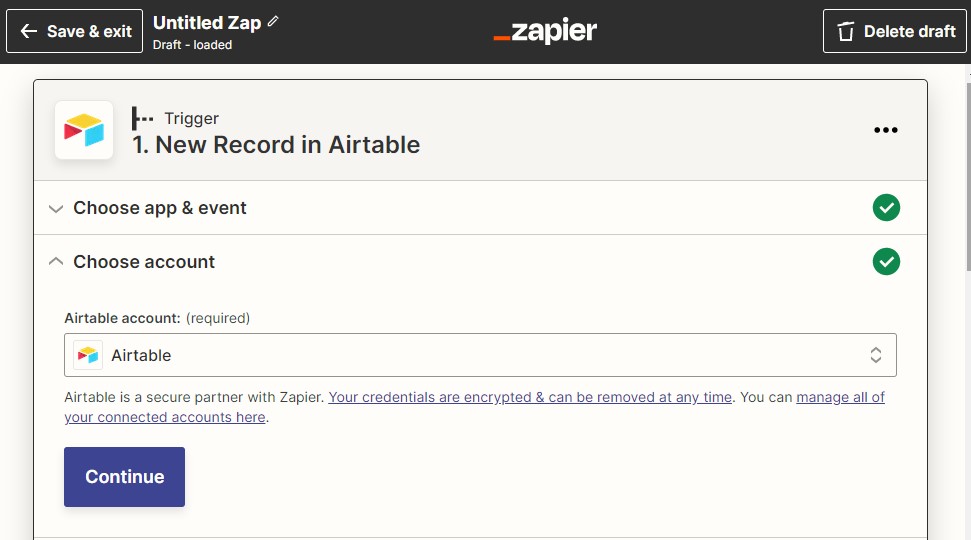This screenshot has height=540, width=971.
Task: Click the trash icon in Delete draft
Action: pyautogui.click(x=845, y=31)
